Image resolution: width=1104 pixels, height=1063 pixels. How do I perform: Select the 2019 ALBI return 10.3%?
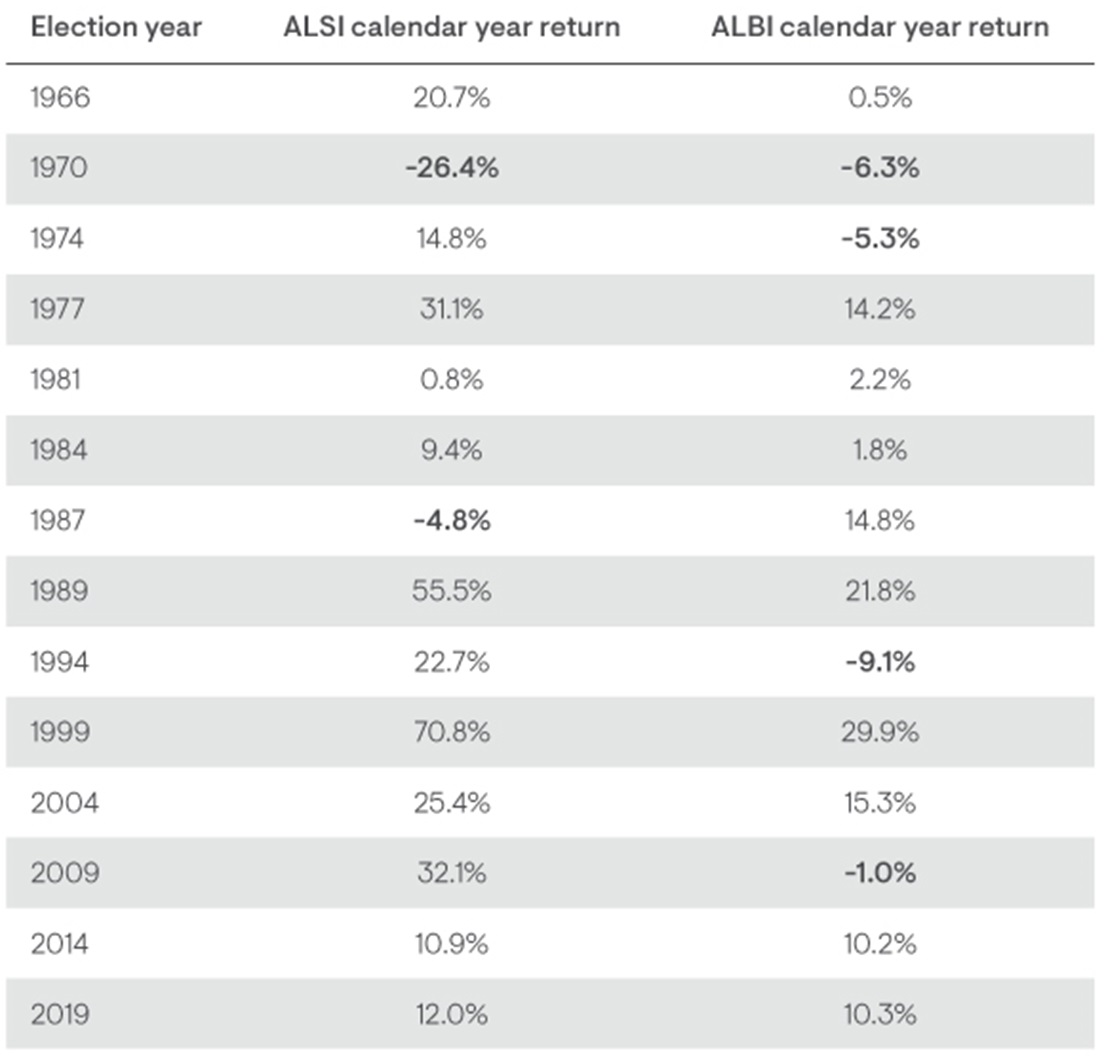pos(879,1015)
